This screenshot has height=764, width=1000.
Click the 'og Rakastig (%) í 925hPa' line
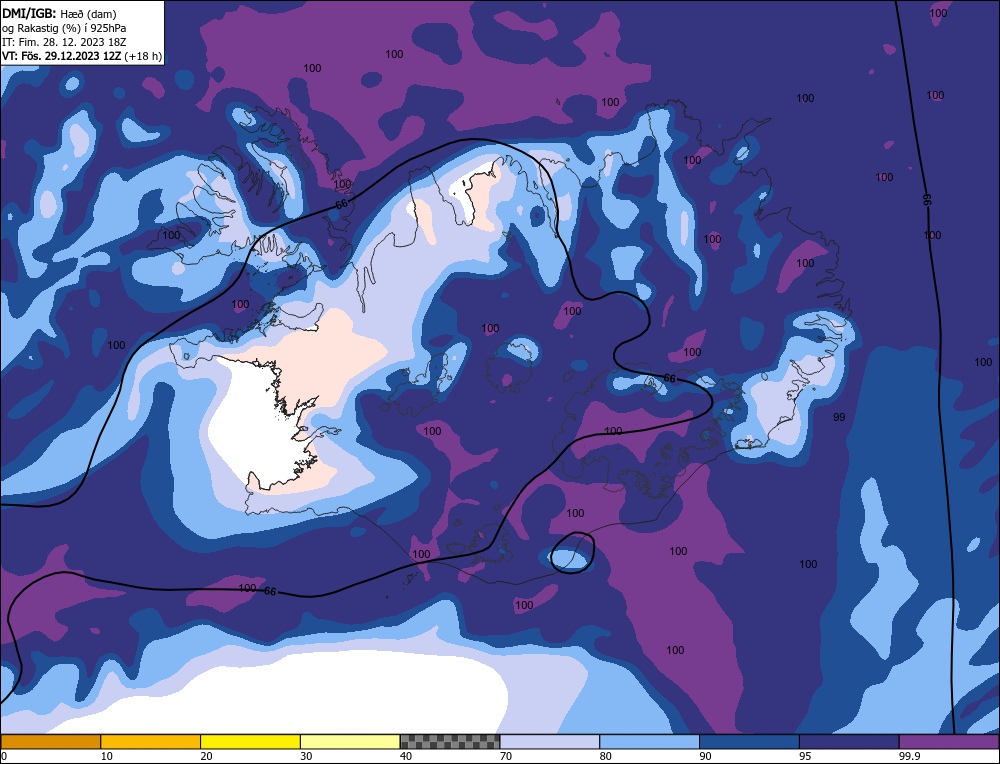point(64,28)
